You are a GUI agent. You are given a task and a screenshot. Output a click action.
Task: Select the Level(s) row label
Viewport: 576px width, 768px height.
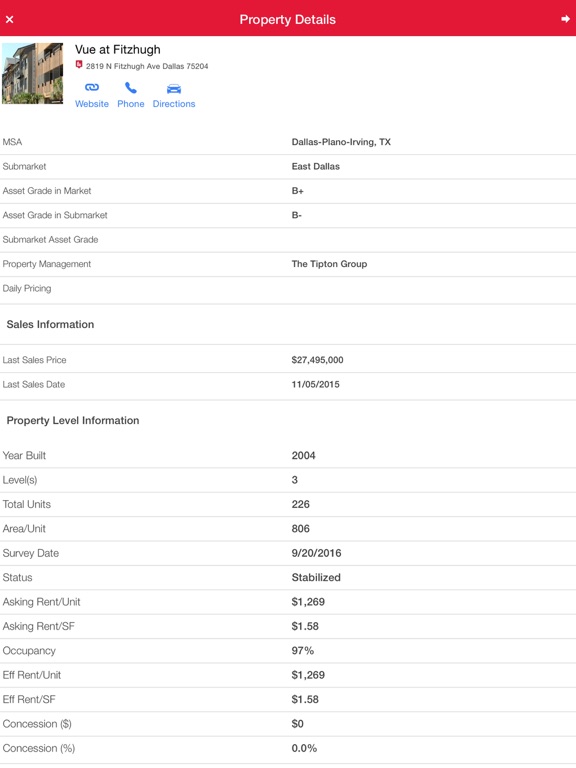[20, 480]
